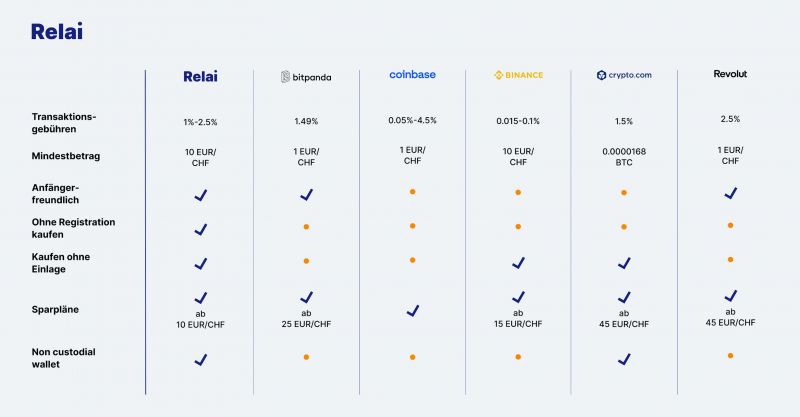Viewport: 800px width, 417px height.
Task: Choose the Revolut header logo
Action: [730, 74]
